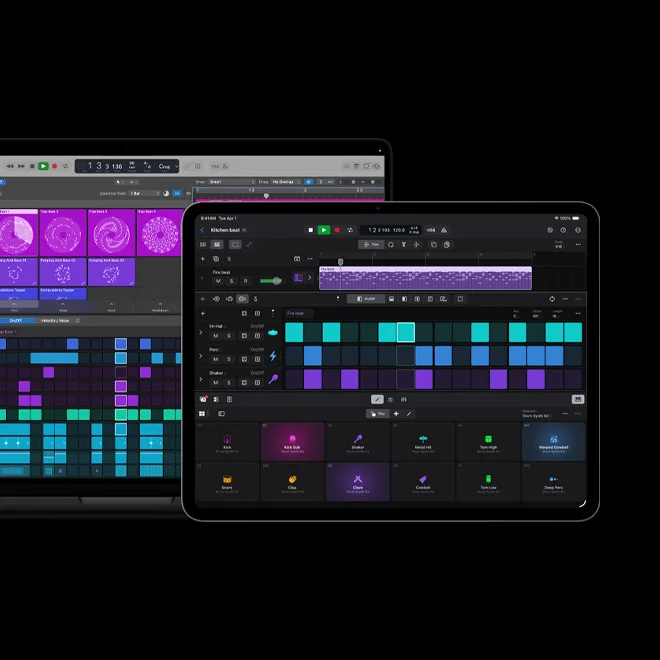Tap the Shaker maraca row icon
This screenshot has height=660, width=660.
click(273, 379)
